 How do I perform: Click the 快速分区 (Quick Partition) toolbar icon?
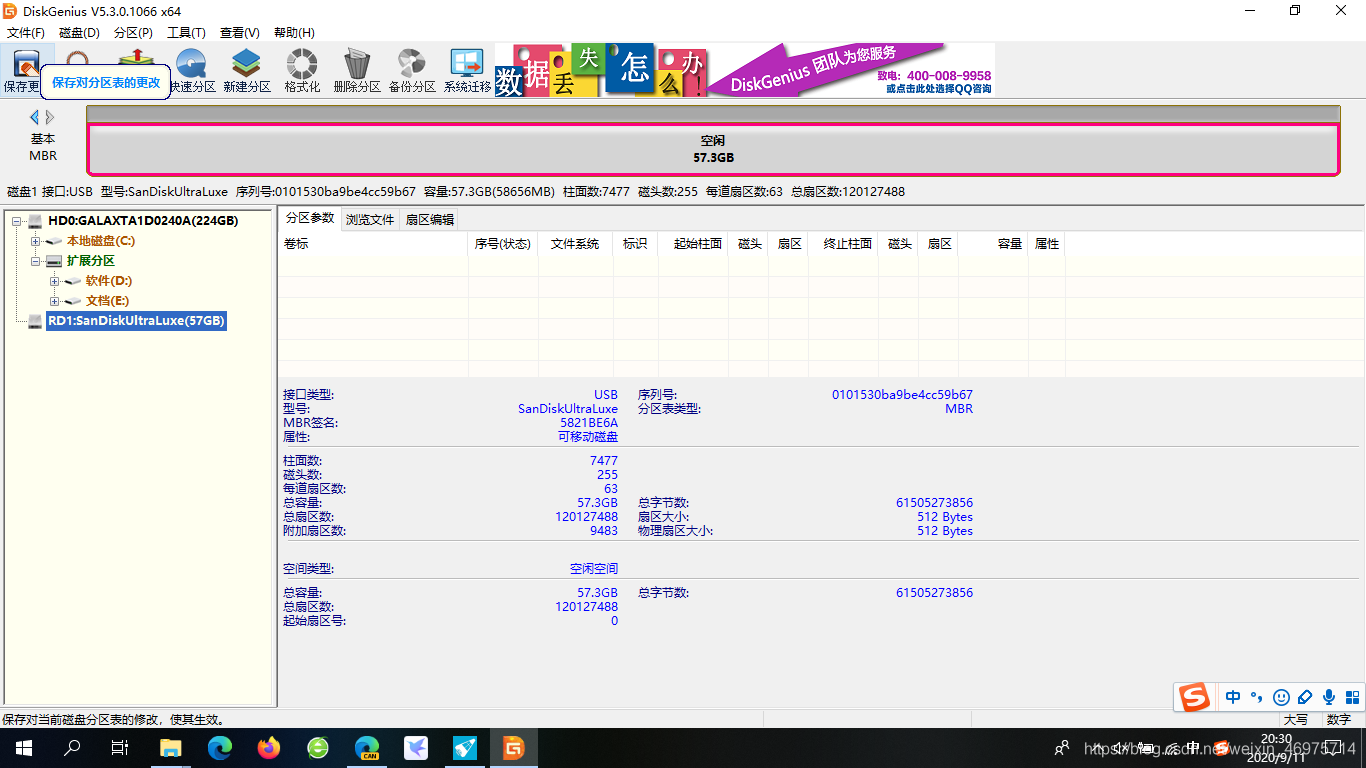[x=191, y=71]
